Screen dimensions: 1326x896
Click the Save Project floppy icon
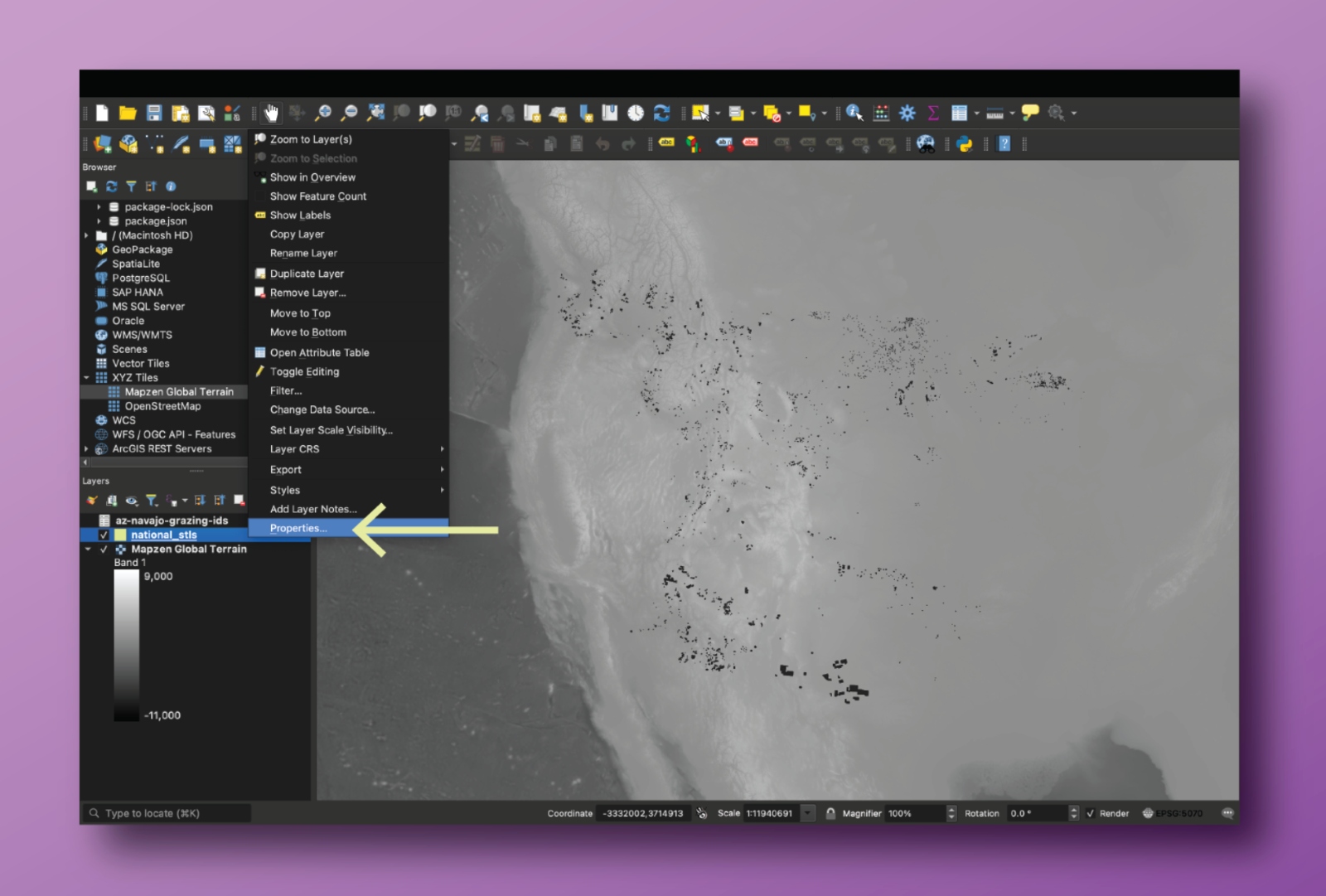pyautogui.click(x=154, y=113)
